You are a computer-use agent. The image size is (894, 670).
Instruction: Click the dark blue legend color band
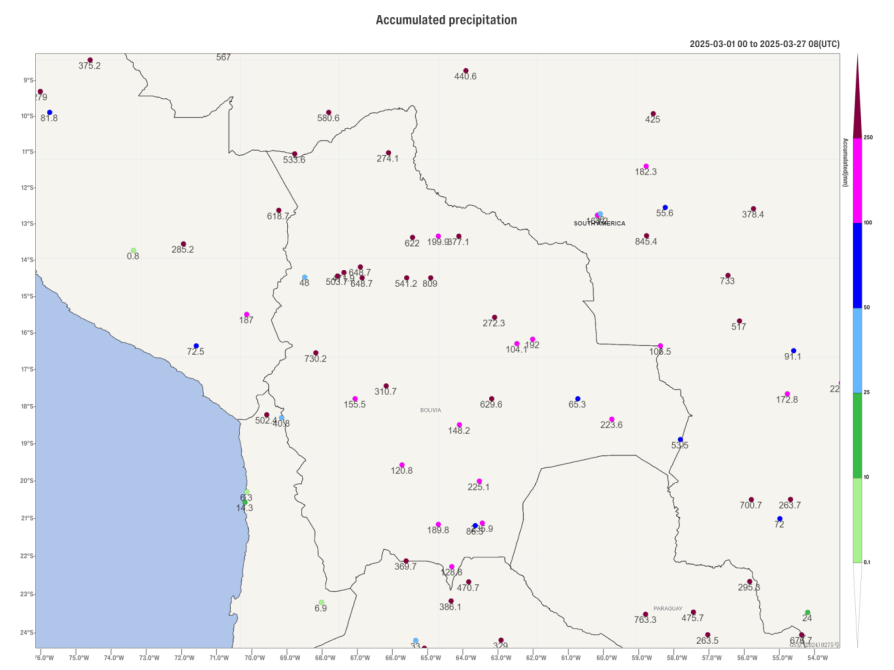pyautogui.click(x=857, y=265)
